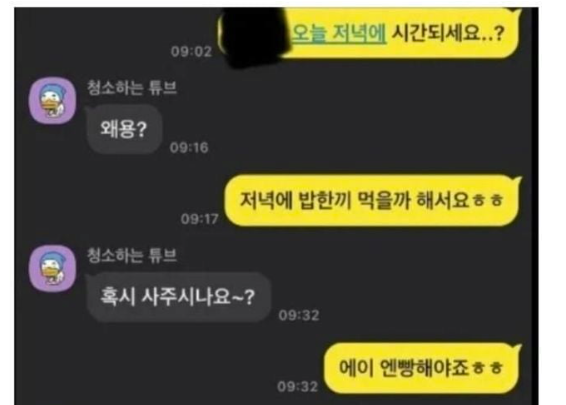Open the 청소하는 튜브 avatar above 왜용?
The height and width of the screenshot is (405, 566).
[x=53, y=101]
